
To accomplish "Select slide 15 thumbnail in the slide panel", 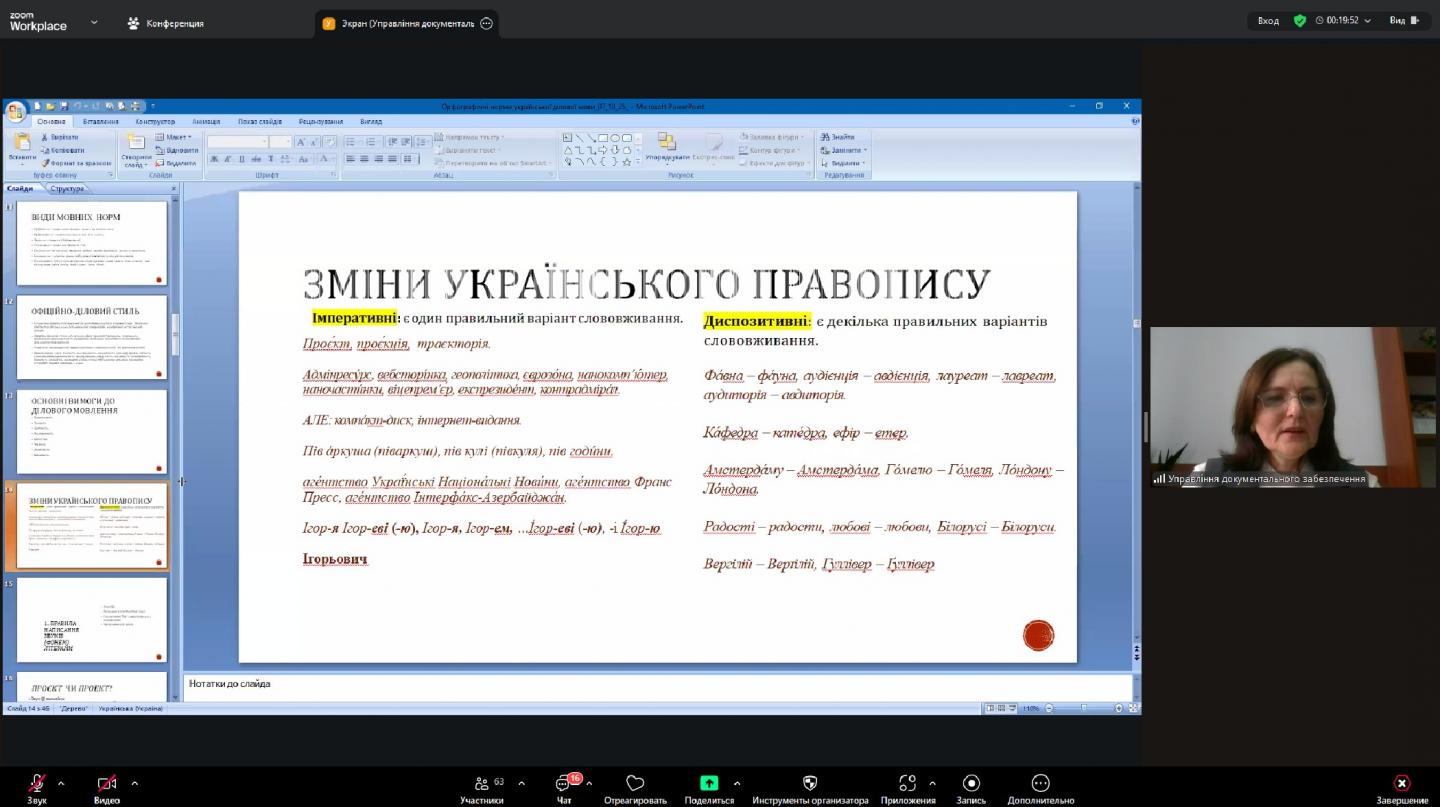I will point(91,619).
